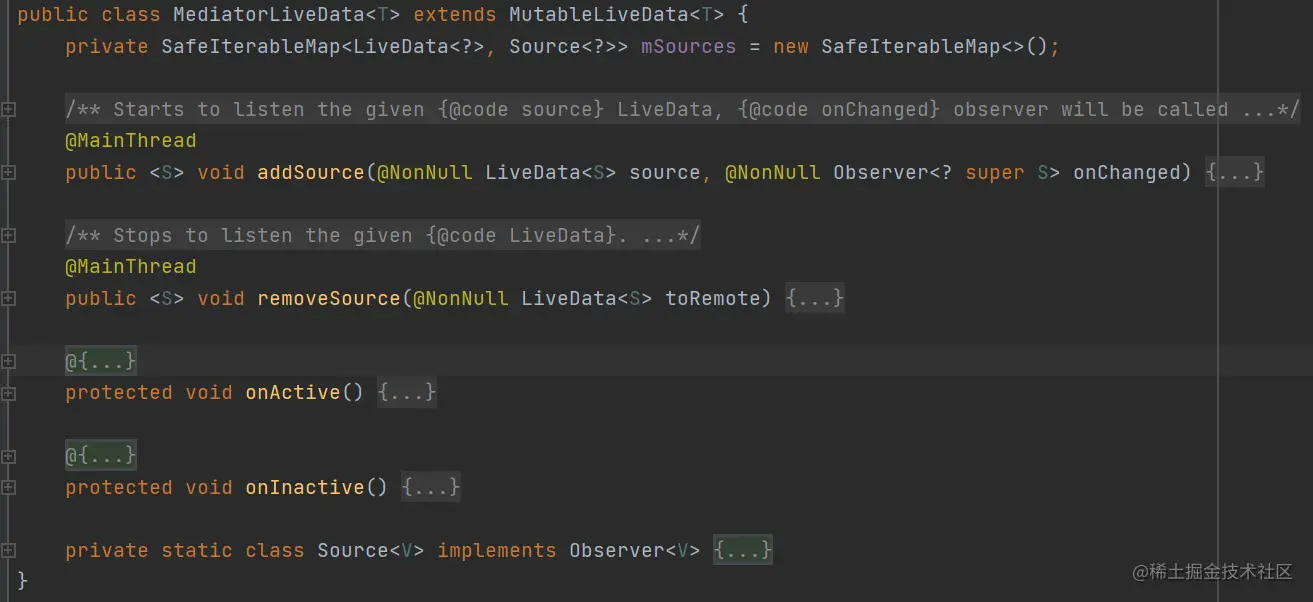Expand addSource method using its gutter fold icon
Viewport: 1313px width, 602px height.
point(8,173)
